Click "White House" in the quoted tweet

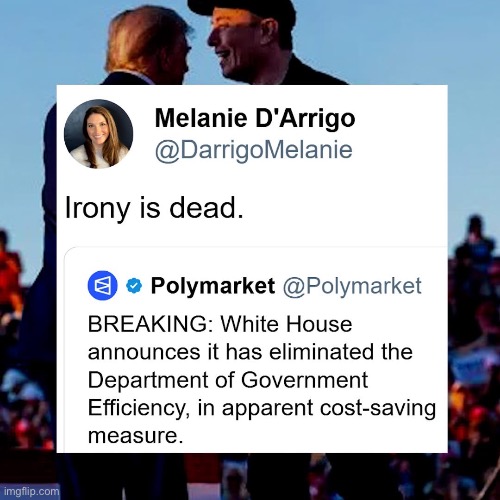tap(286, 324)
